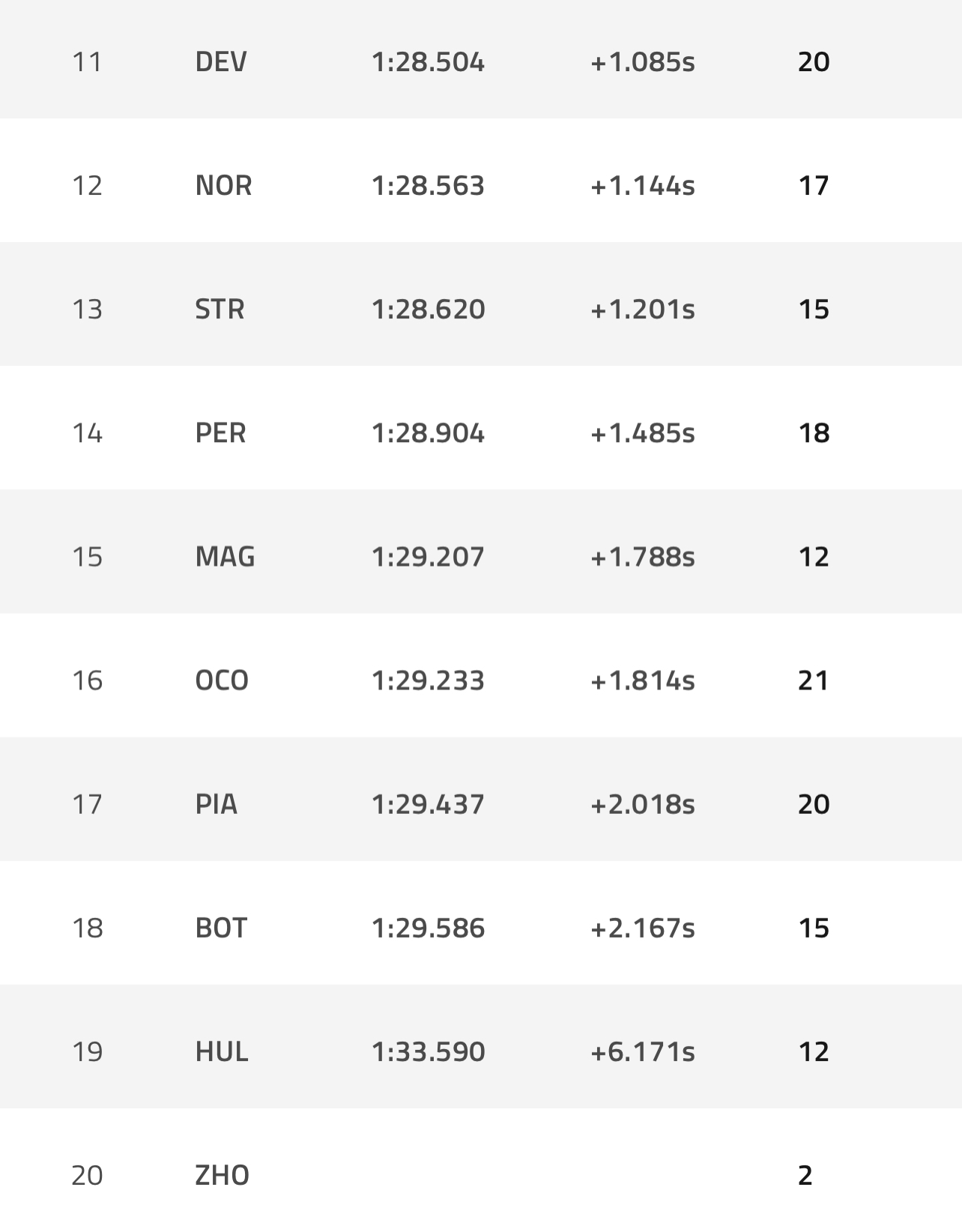
Task: Click lap time 1:28.620
Action: [x=428, y=309]
